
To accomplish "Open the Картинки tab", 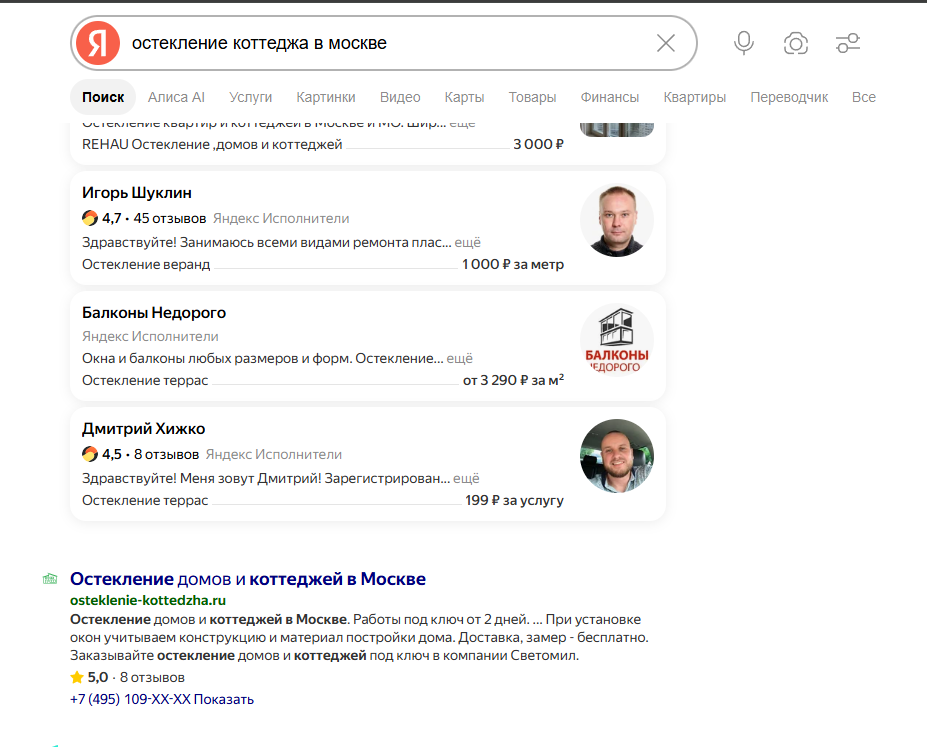I will click(x=326, y=97).
